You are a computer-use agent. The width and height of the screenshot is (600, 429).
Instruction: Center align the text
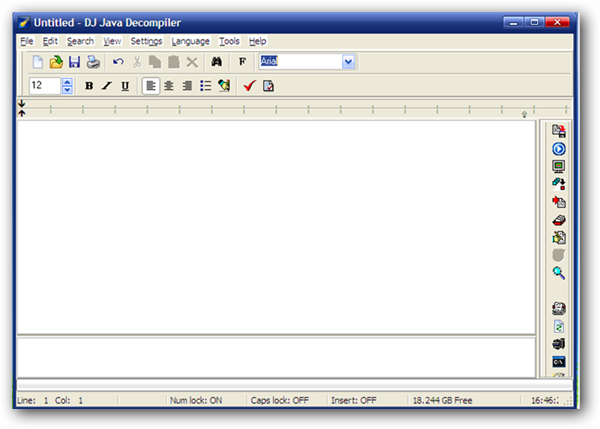click(169, 86)
